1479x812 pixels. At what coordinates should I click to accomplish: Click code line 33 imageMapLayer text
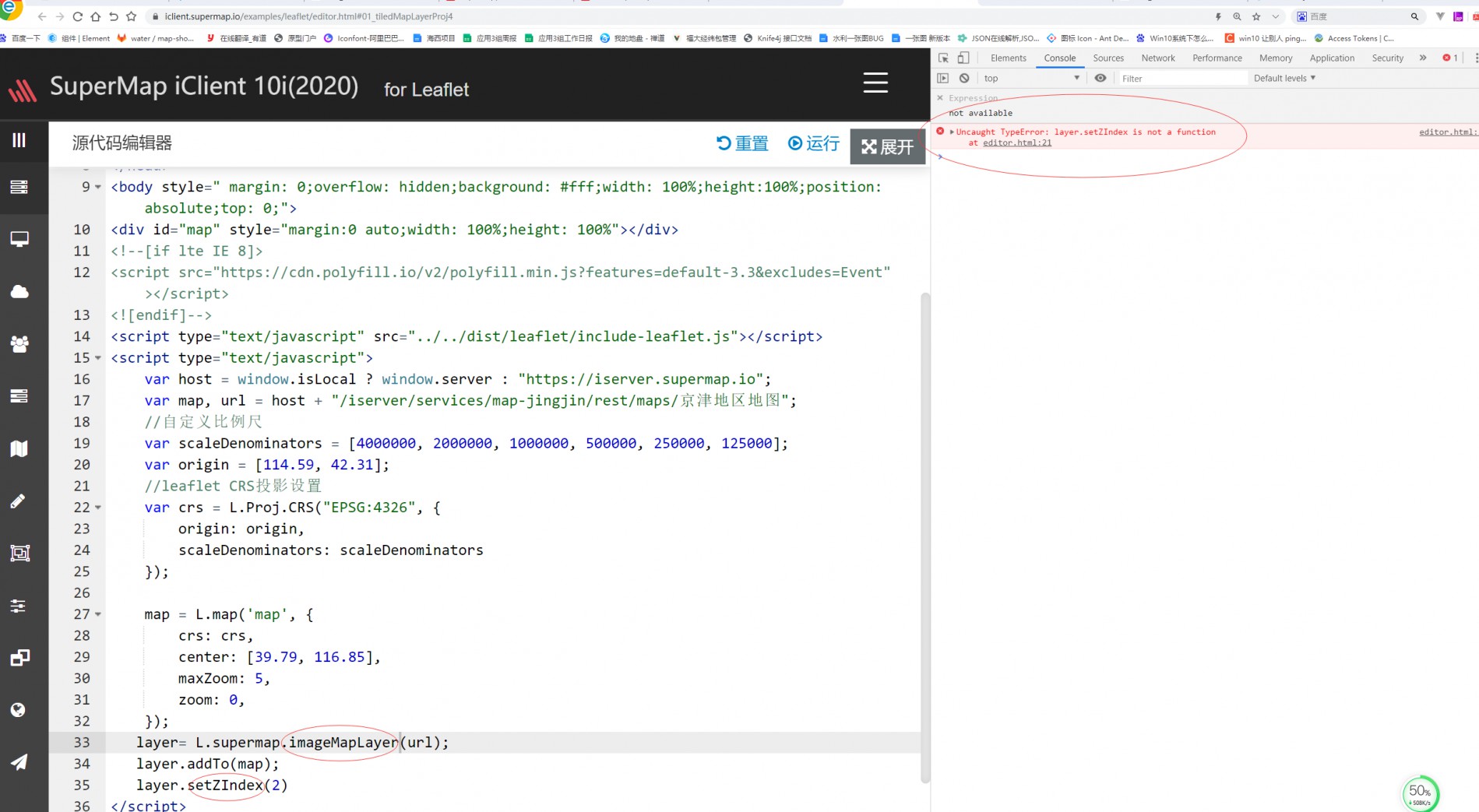(343, 743)
